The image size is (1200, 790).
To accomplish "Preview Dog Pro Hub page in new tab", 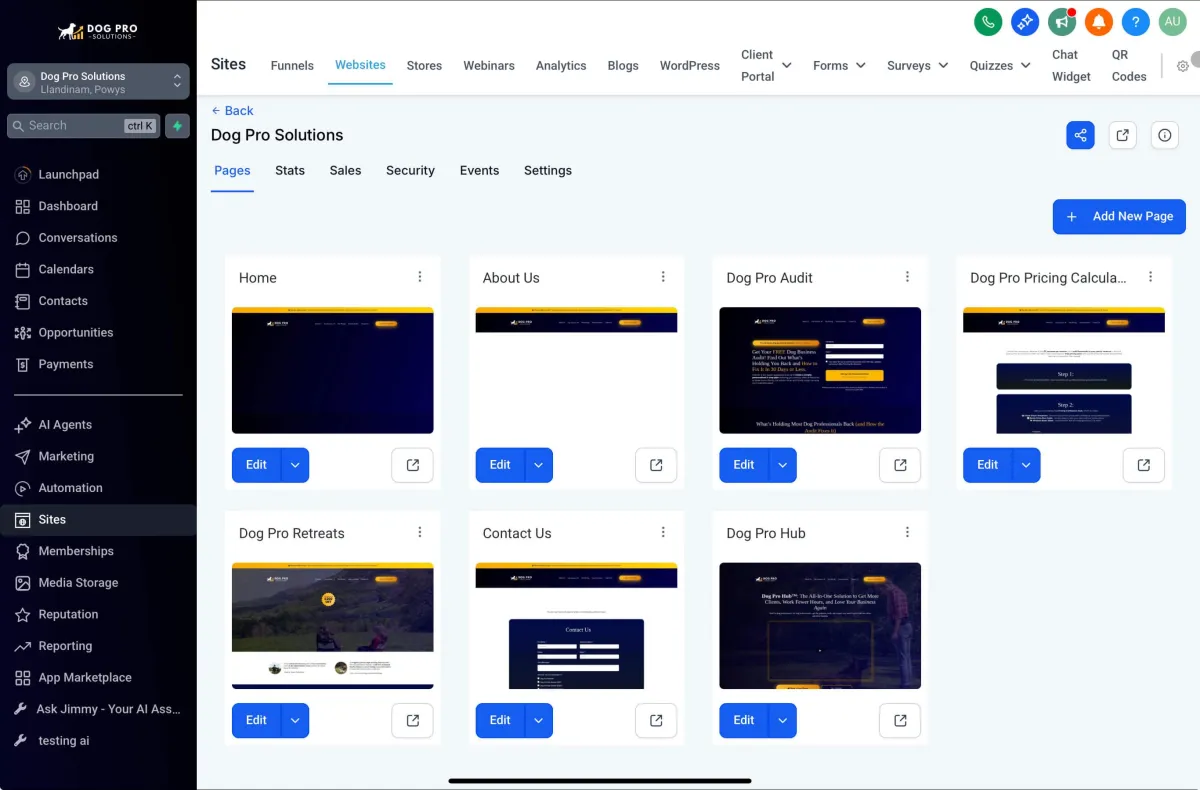I will (x=900, y=720).
